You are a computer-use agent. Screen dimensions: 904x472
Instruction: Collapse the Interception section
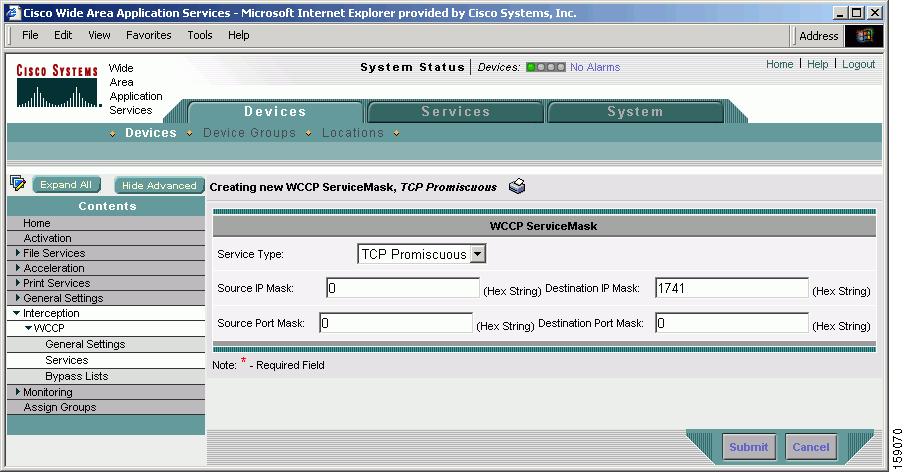tap(17, 312)
